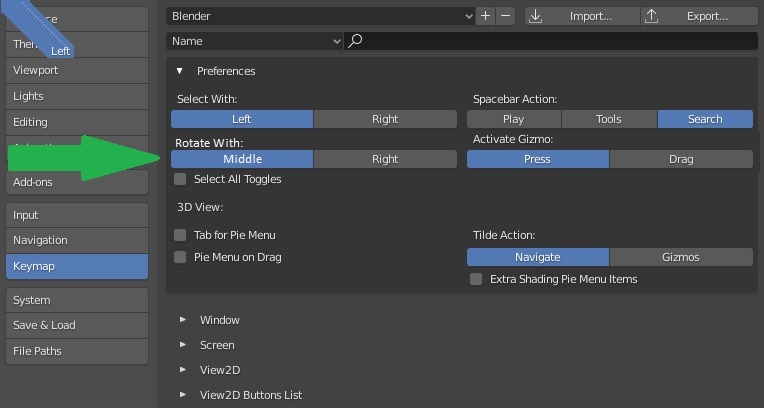Expand the Window keymap section
764x408 pixels.
point(183,320)
